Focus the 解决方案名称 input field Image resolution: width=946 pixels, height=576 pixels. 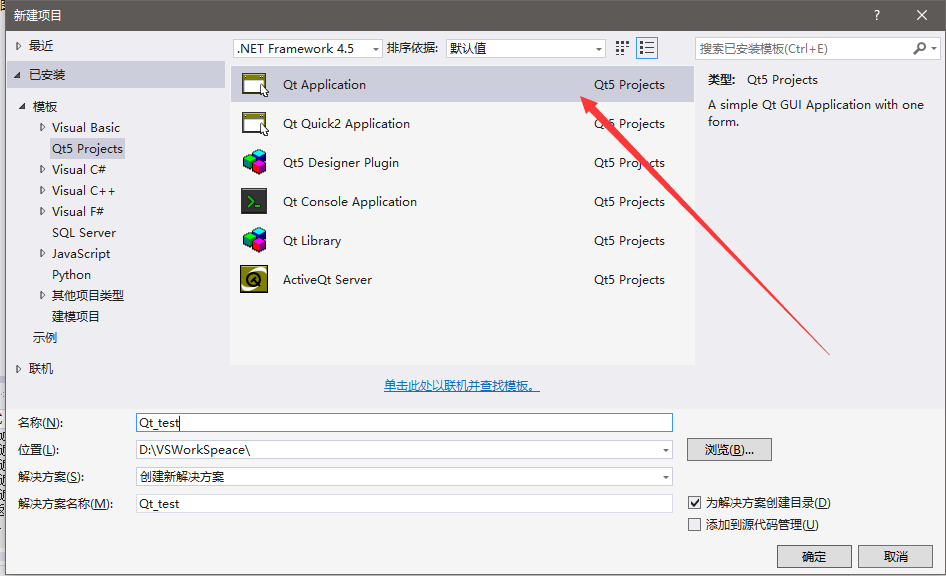click(x=404, y=504)
